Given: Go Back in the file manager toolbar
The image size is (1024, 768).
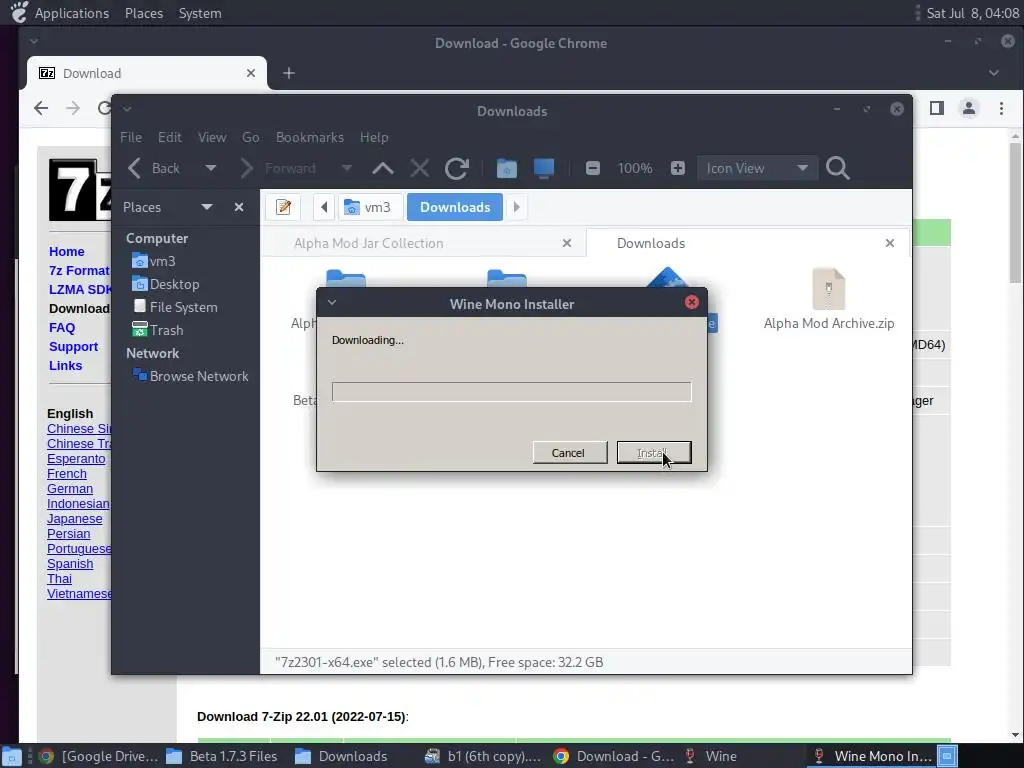Looking at the screenshot, I should click(x=153, y=168).
